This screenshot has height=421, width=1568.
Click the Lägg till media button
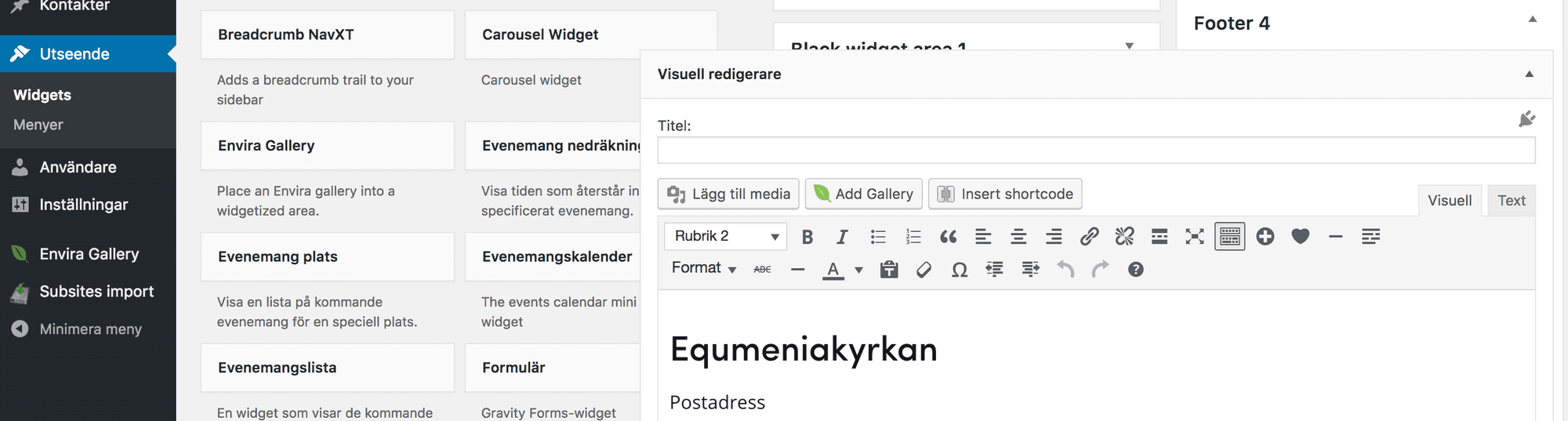pyautogui.click(x=728, y=194)
